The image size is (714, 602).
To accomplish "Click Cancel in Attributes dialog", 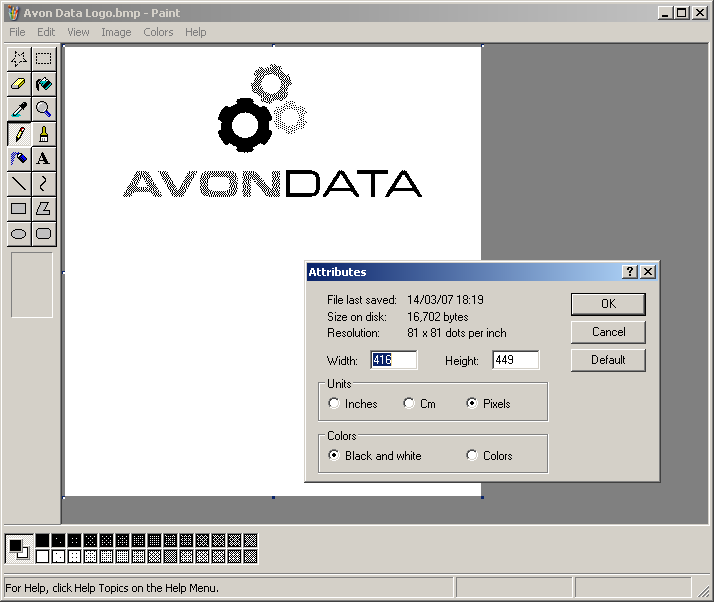I will click(x=608, y=332).
